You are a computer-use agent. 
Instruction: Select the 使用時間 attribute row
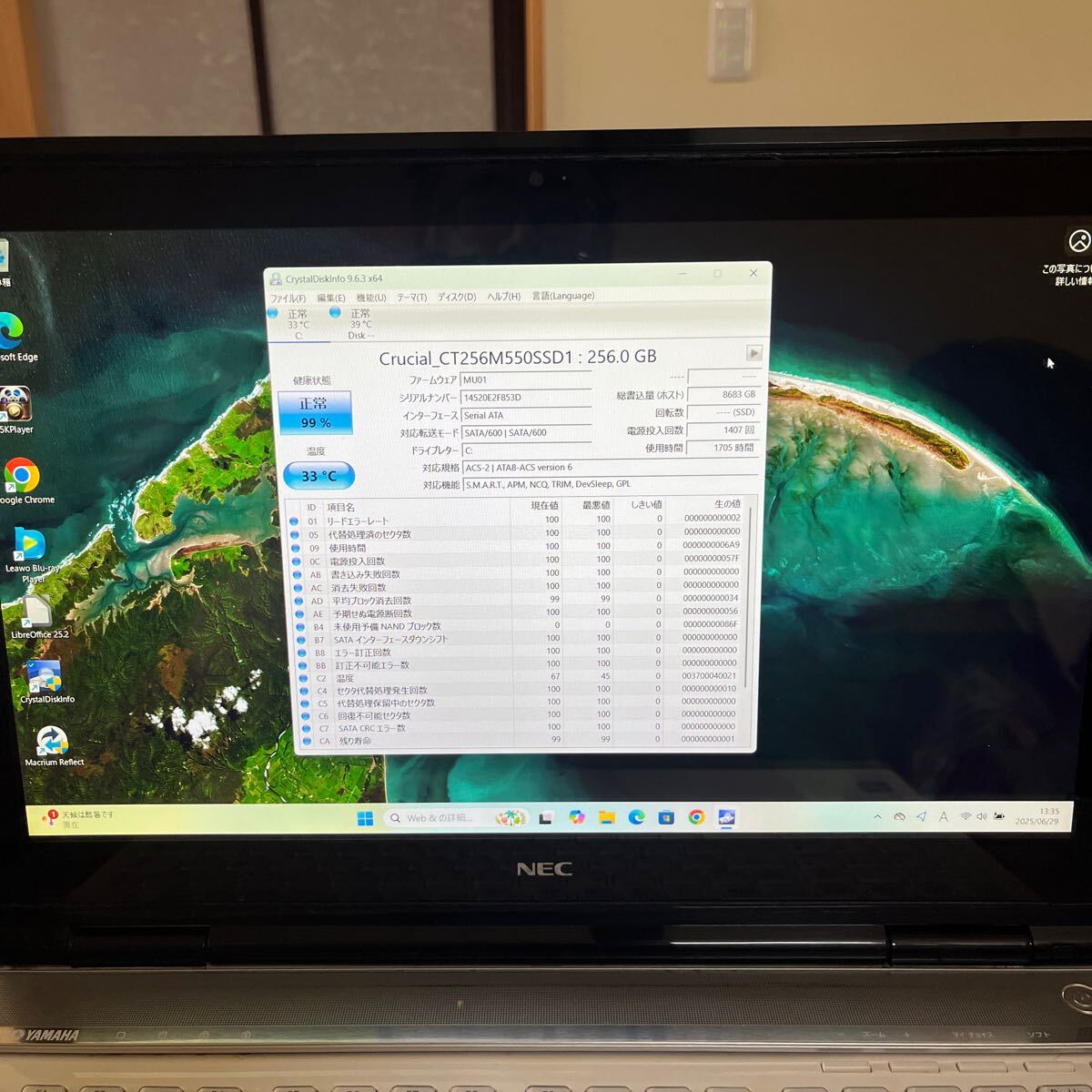(516, 548)
